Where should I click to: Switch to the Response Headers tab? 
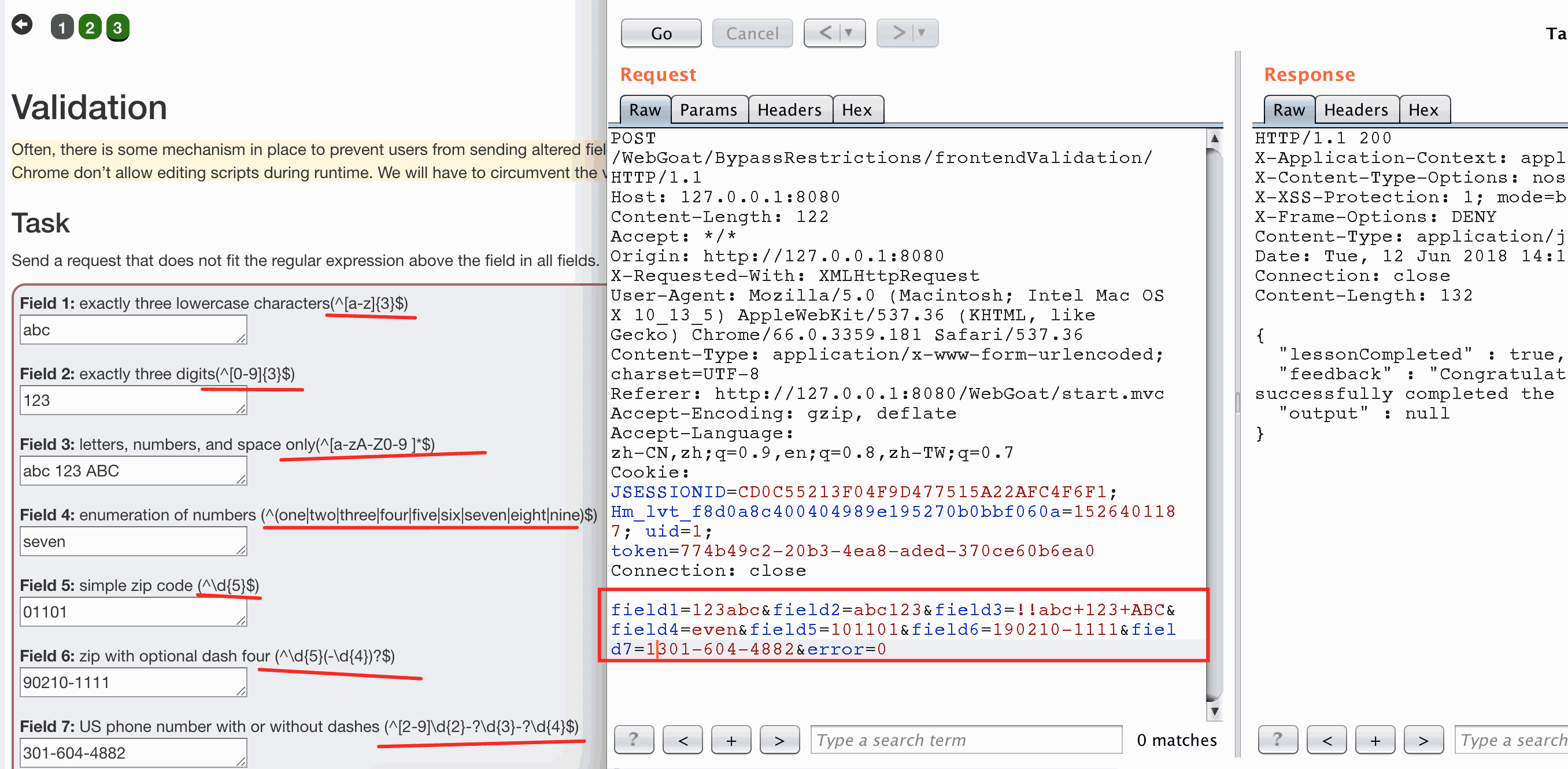[1356, 110]
